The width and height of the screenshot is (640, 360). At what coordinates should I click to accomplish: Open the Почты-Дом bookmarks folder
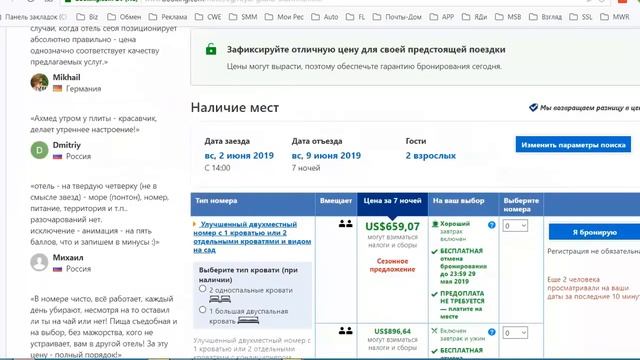(398, 17)
